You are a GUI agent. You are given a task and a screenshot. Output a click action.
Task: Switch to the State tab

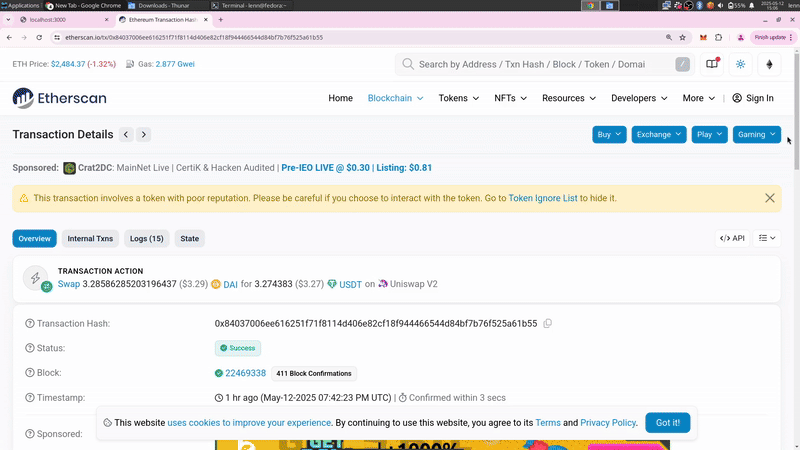tap(189, 239)
